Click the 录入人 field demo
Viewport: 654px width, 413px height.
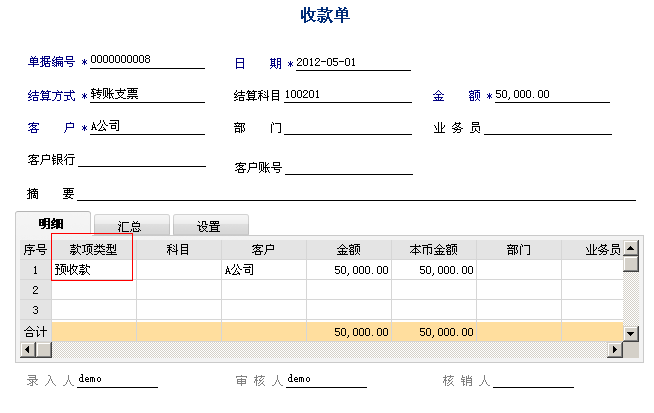click(118, 379)
